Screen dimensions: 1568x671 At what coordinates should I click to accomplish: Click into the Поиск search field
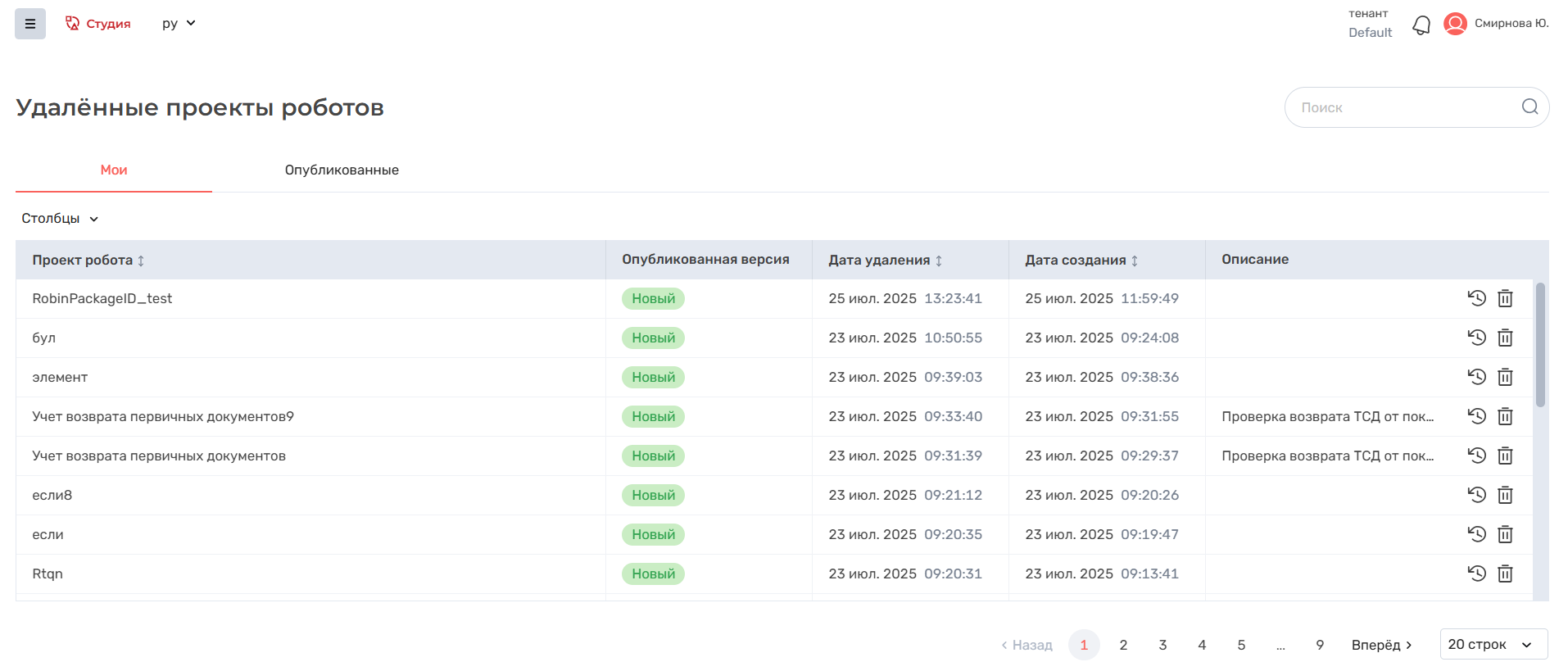click(x=1401, y=107)
